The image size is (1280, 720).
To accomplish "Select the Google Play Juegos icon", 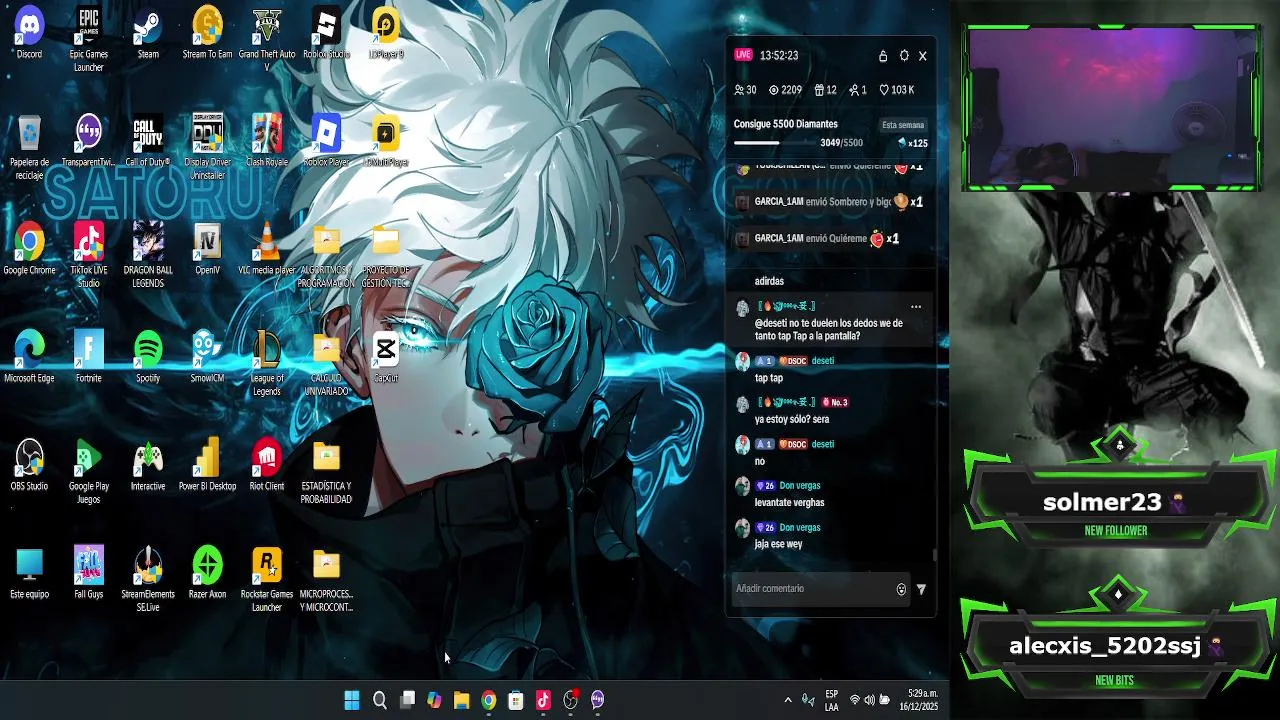I will pyautogui.click(x=88, y=471).
